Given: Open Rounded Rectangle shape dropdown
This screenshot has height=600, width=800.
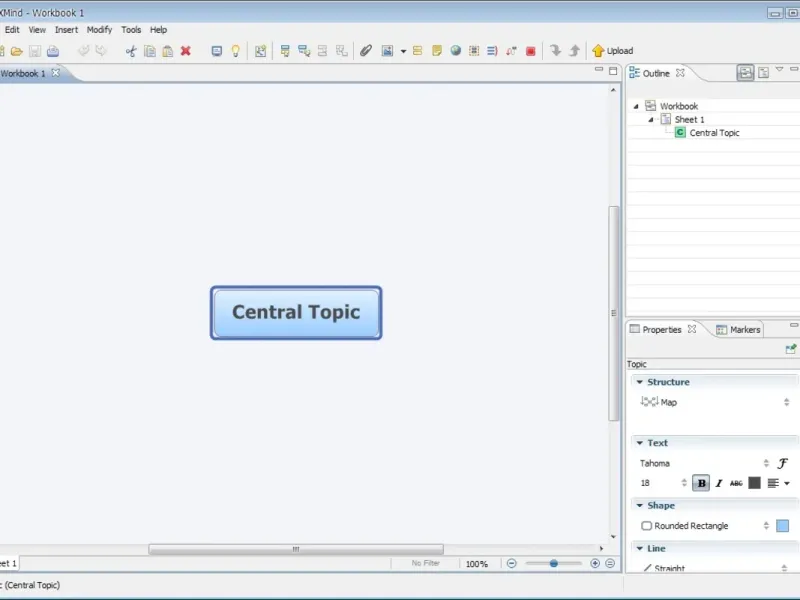Looking at the screenshot, I should [x=766, y=526].
